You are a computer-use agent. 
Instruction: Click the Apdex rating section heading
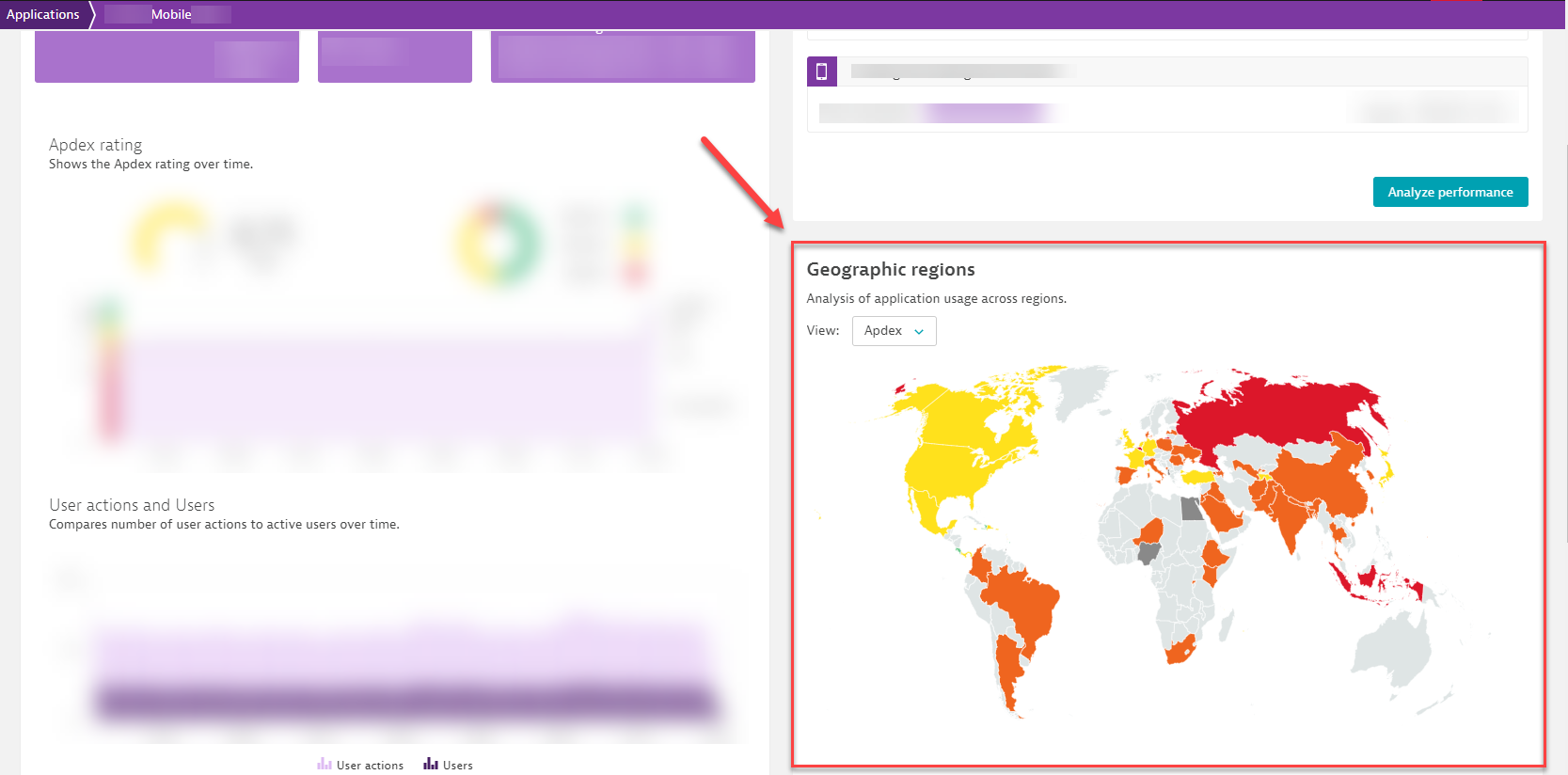pyautogui.click(x=96, y=145)
